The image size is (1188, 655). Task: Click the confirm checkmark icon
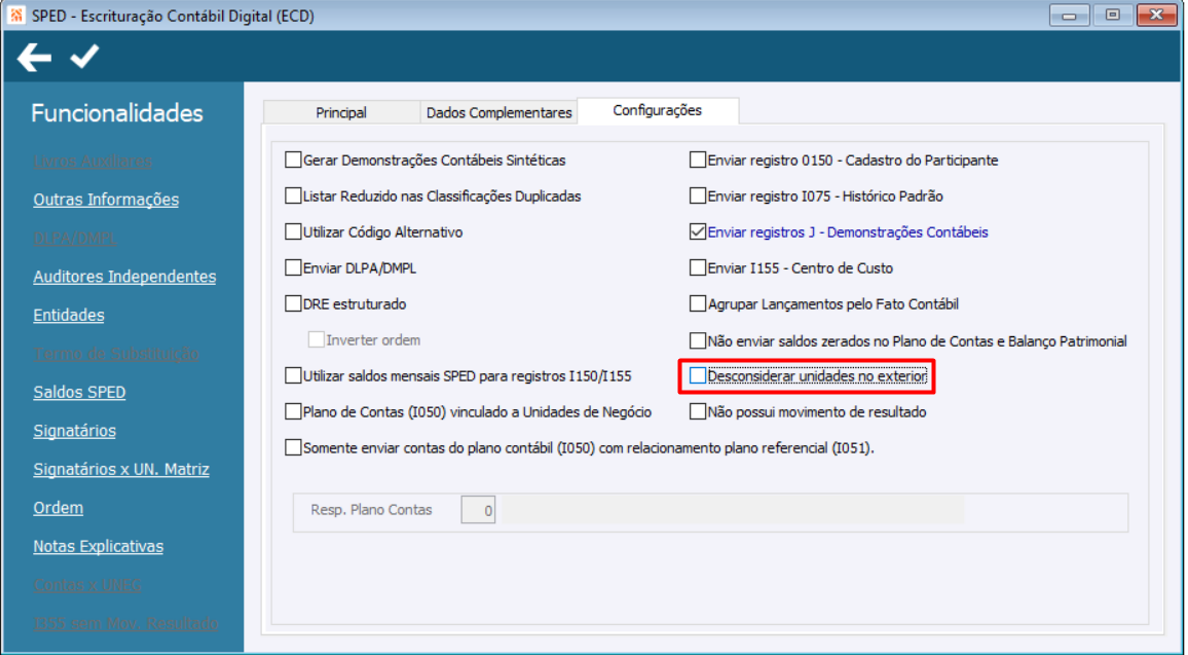click(84, 56)
